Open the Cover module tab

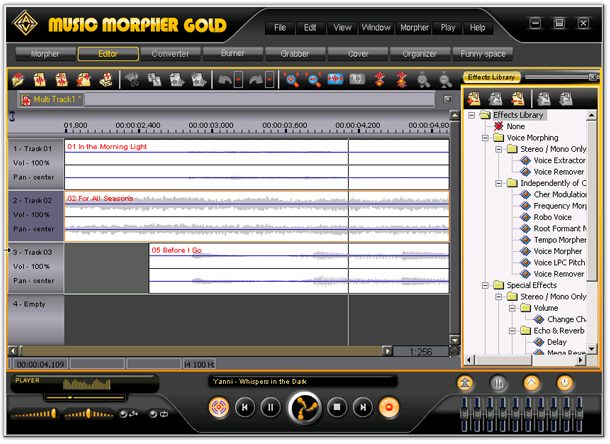[358, 54]
